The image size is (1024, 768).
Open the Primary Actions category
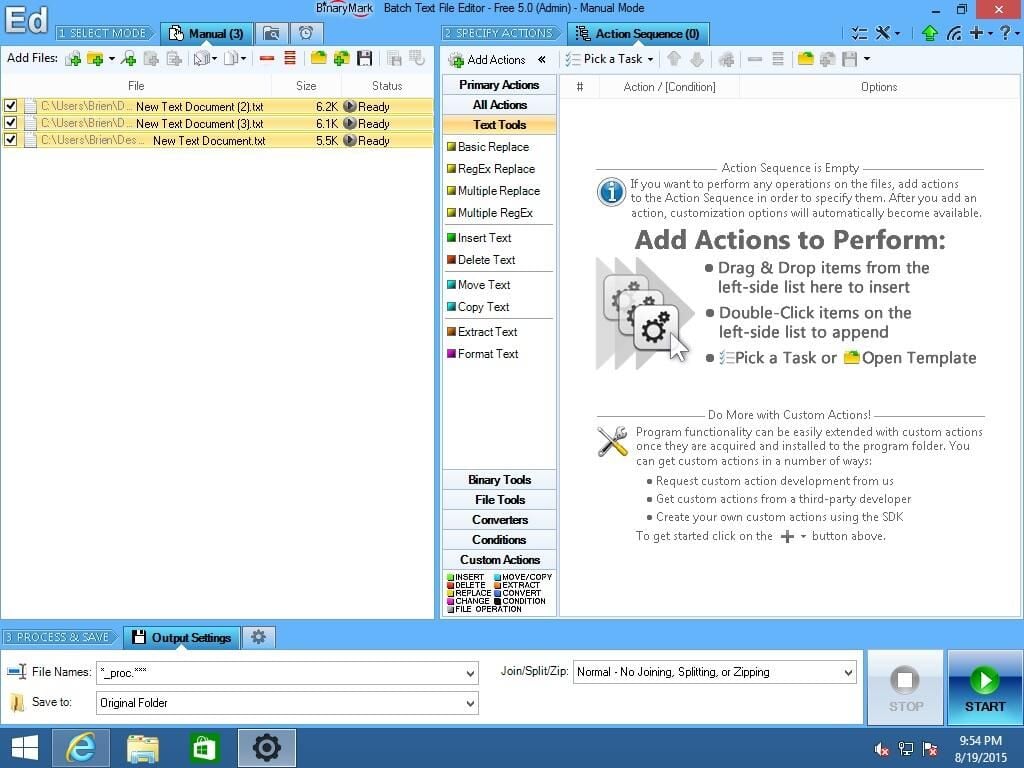[500, 85]
